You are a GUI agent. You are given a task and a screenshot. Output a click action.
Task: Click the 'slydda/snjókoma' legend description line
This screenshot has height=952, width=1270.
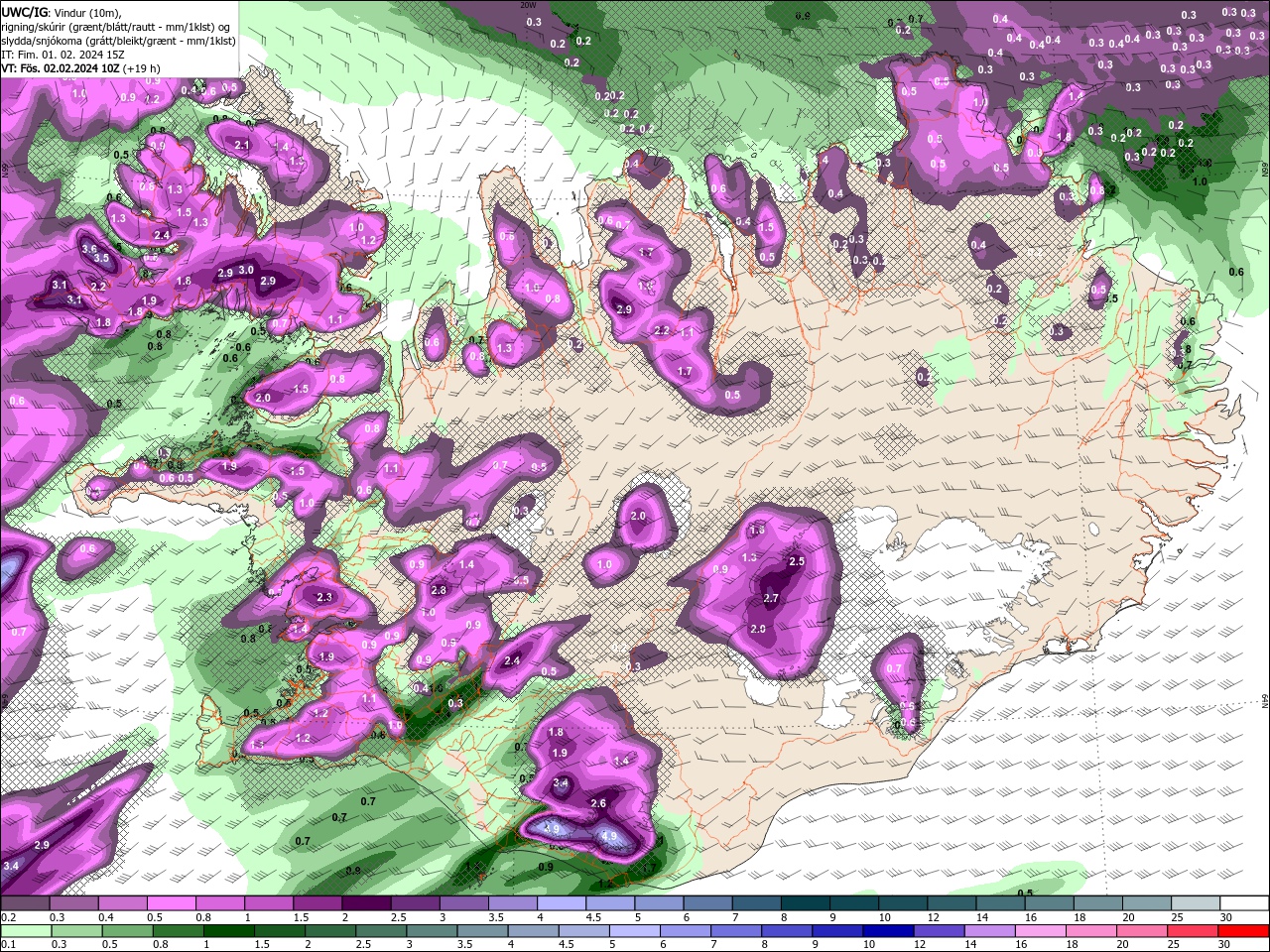click(x=118, y=41)
